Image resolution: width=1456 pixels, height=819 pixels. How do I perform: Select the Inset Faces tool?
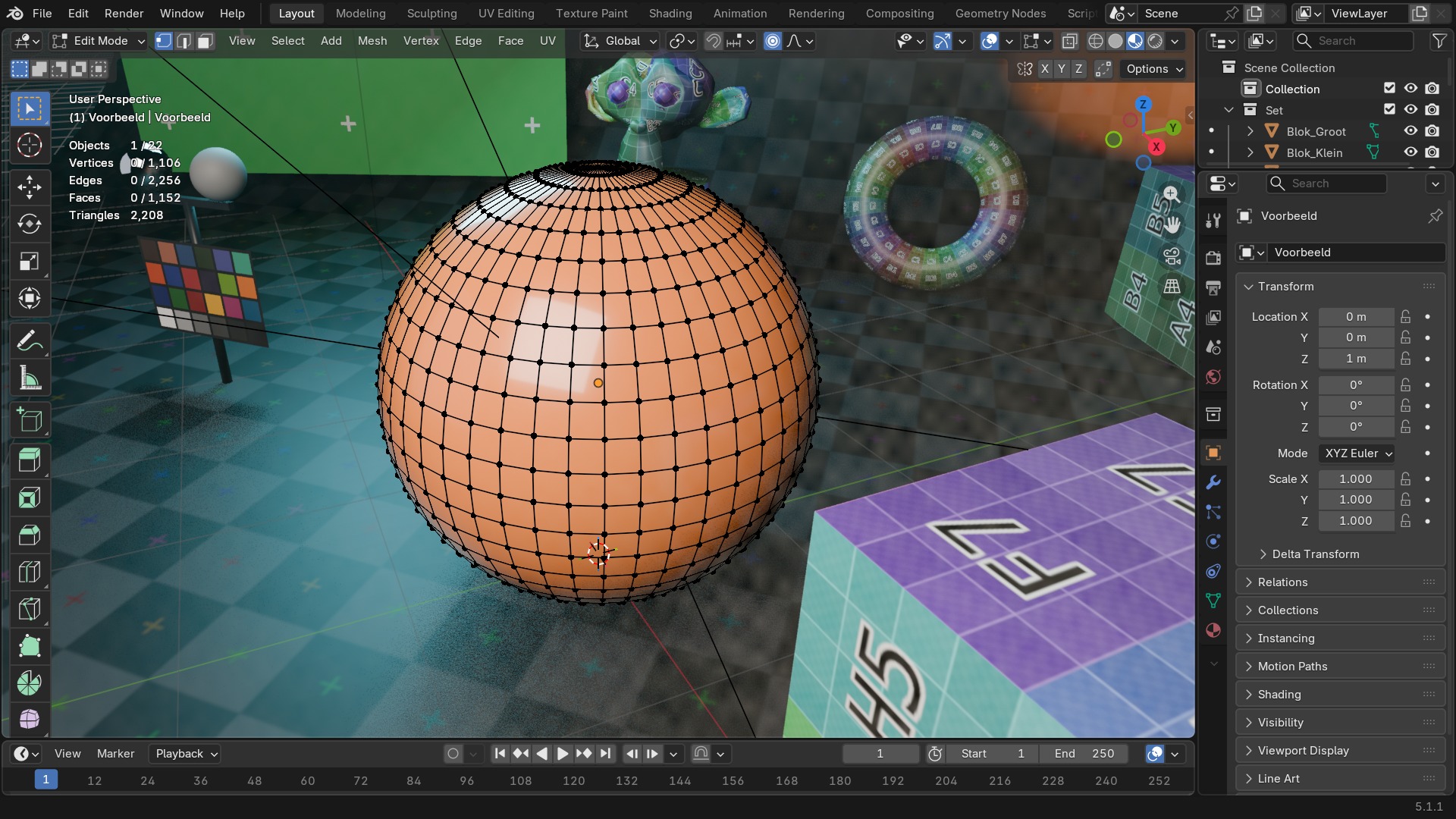click(30, 498)
